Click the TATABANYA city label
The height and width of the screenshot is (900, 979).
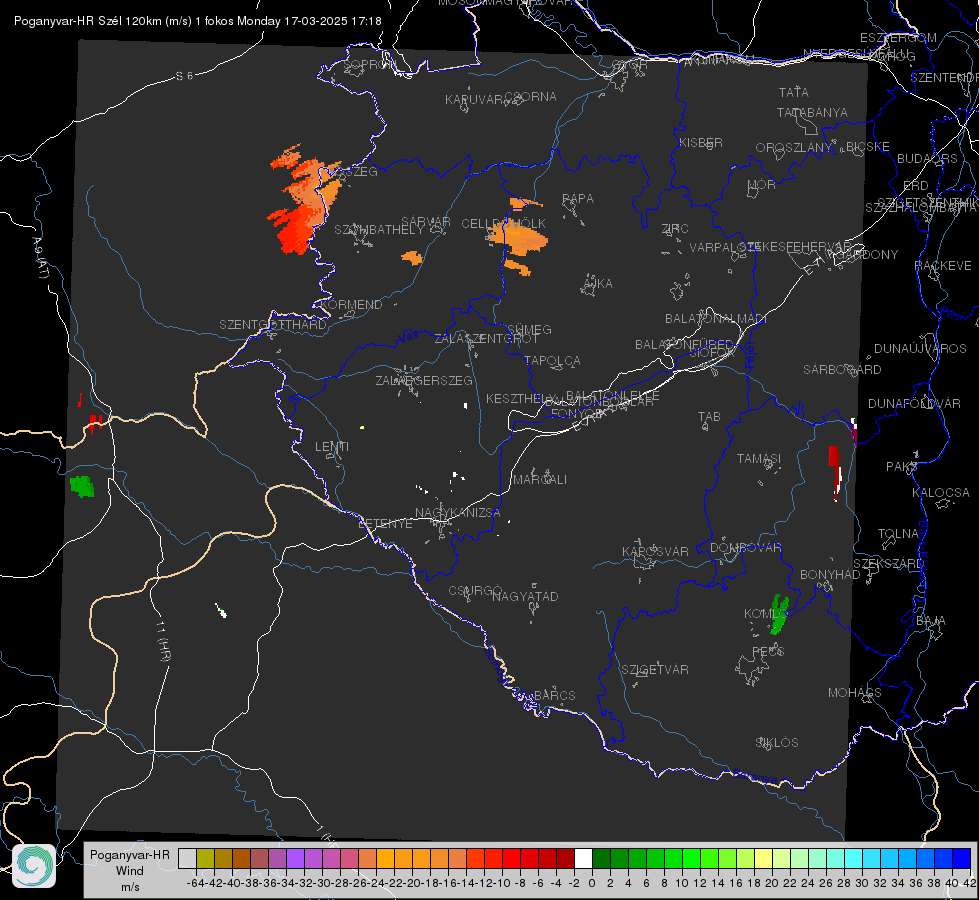pos(812,112)
